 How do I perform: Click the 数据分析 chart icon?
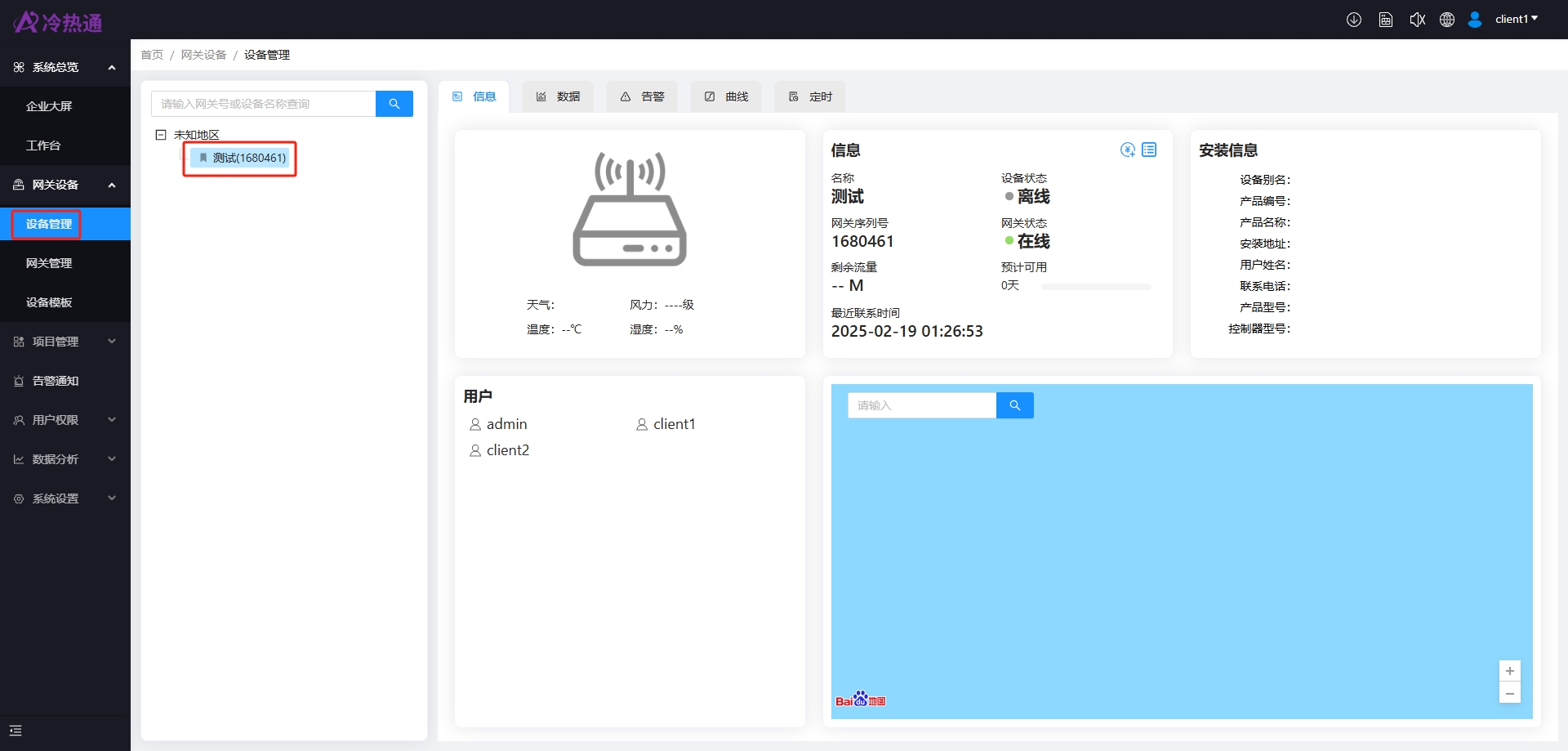coord(19,459)
